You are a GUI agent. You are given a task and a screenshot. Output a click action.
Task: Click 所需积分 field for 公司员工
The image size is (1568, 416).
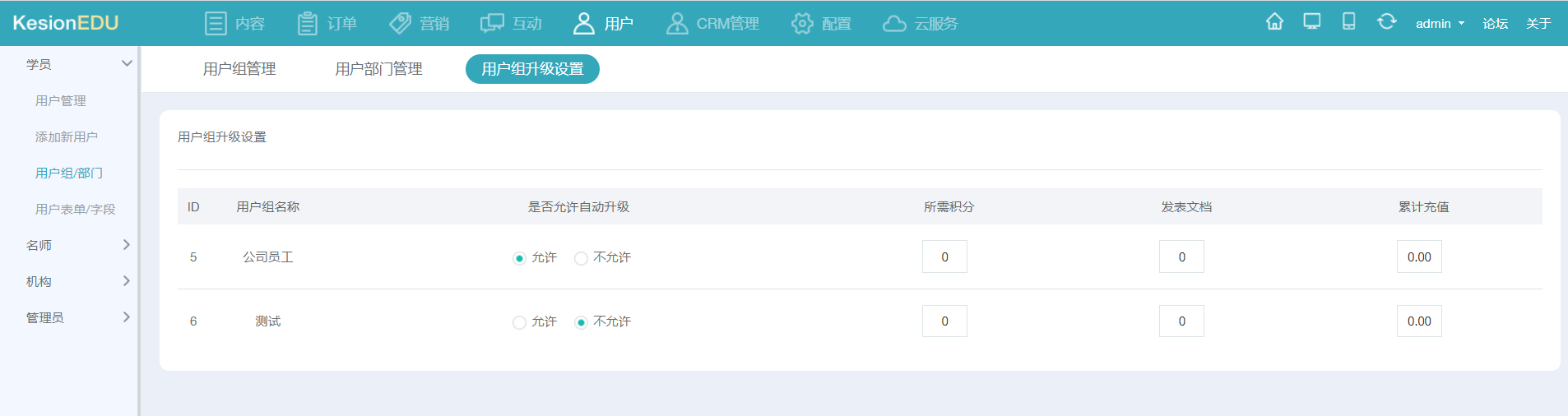tap(944, 257)
